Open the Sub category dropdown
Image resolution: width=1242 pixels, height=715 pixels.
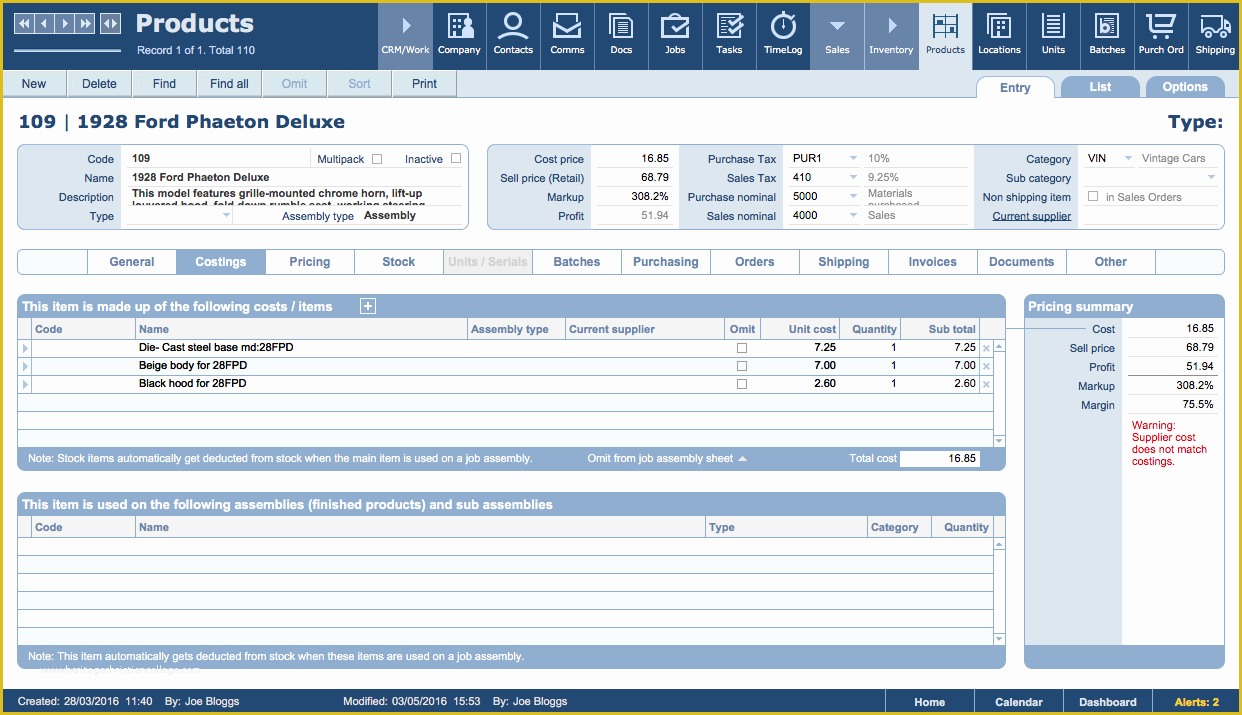(x=1211, y=177)
